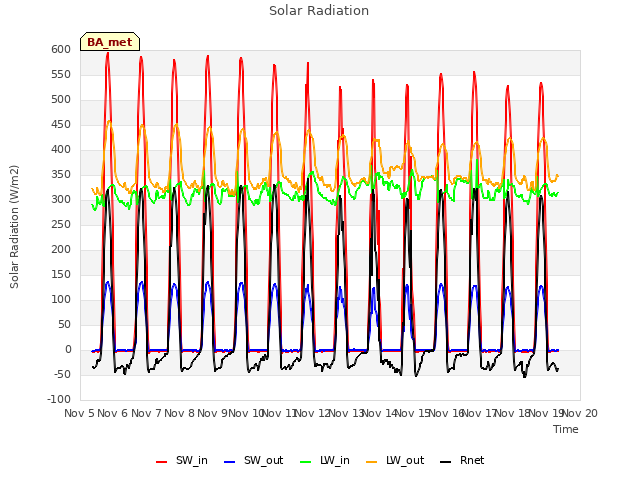This screenshot has height=480, width=640.
Task: Click the 200 y-axis tick label
Action: point(61,249)
